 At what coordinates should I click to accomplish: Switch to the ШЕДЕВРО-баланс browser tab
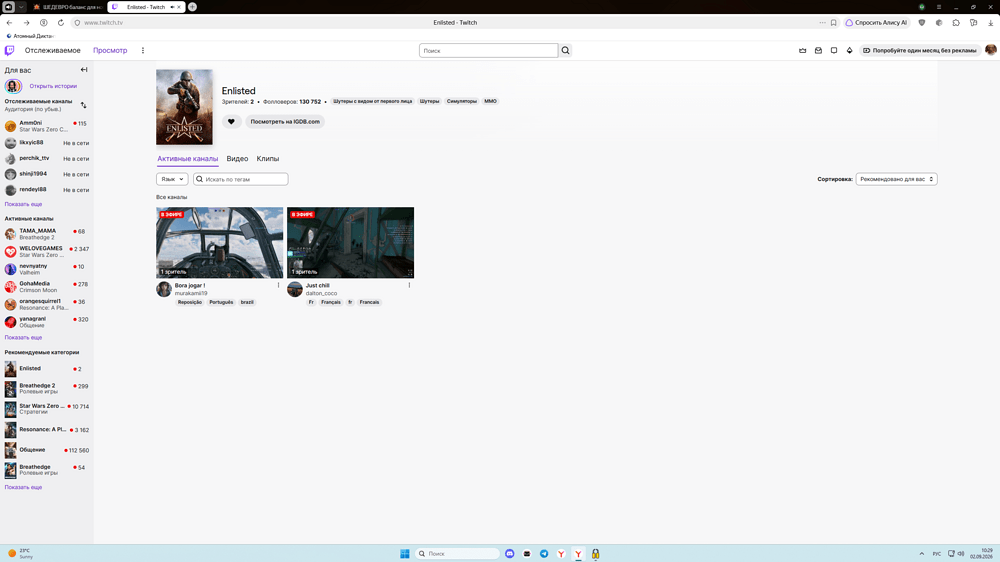[67, 6]
